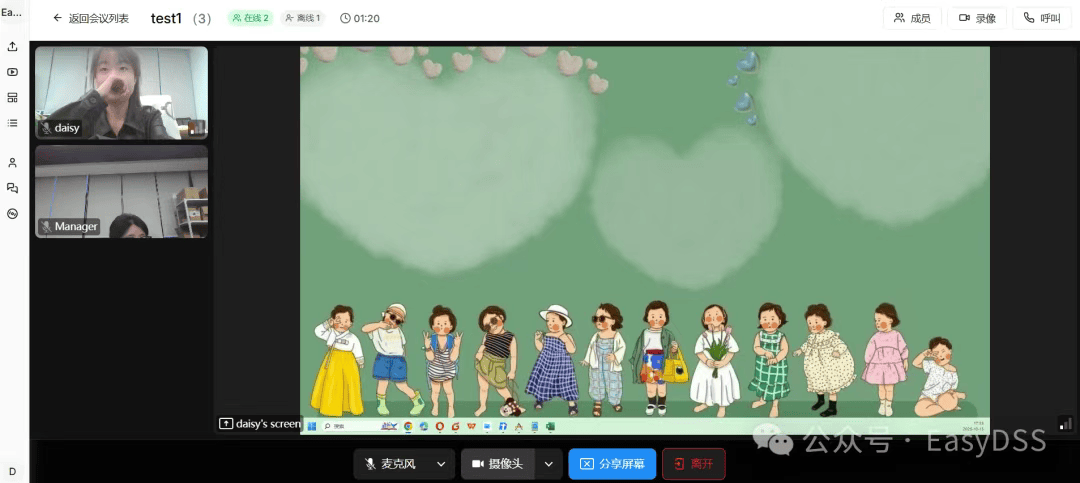Expand the camera options dropdown arrow

(x=548, y=464)
